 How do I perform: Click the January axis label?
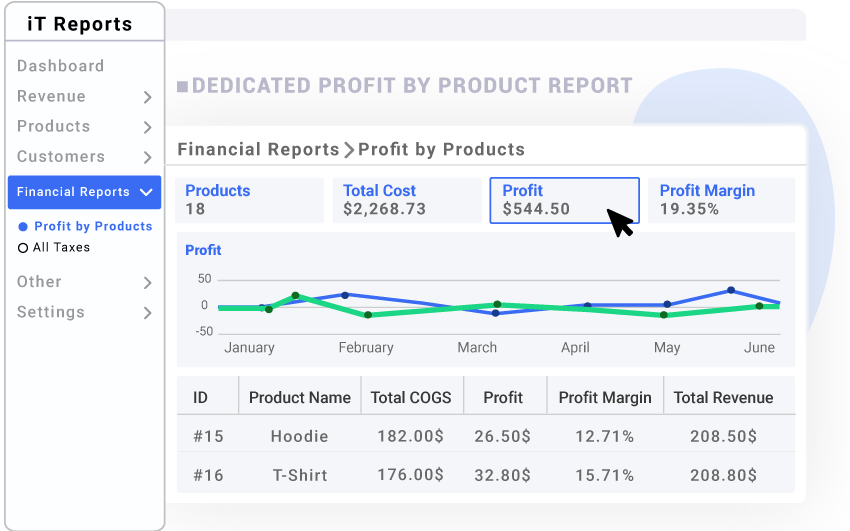click(249, 347)
